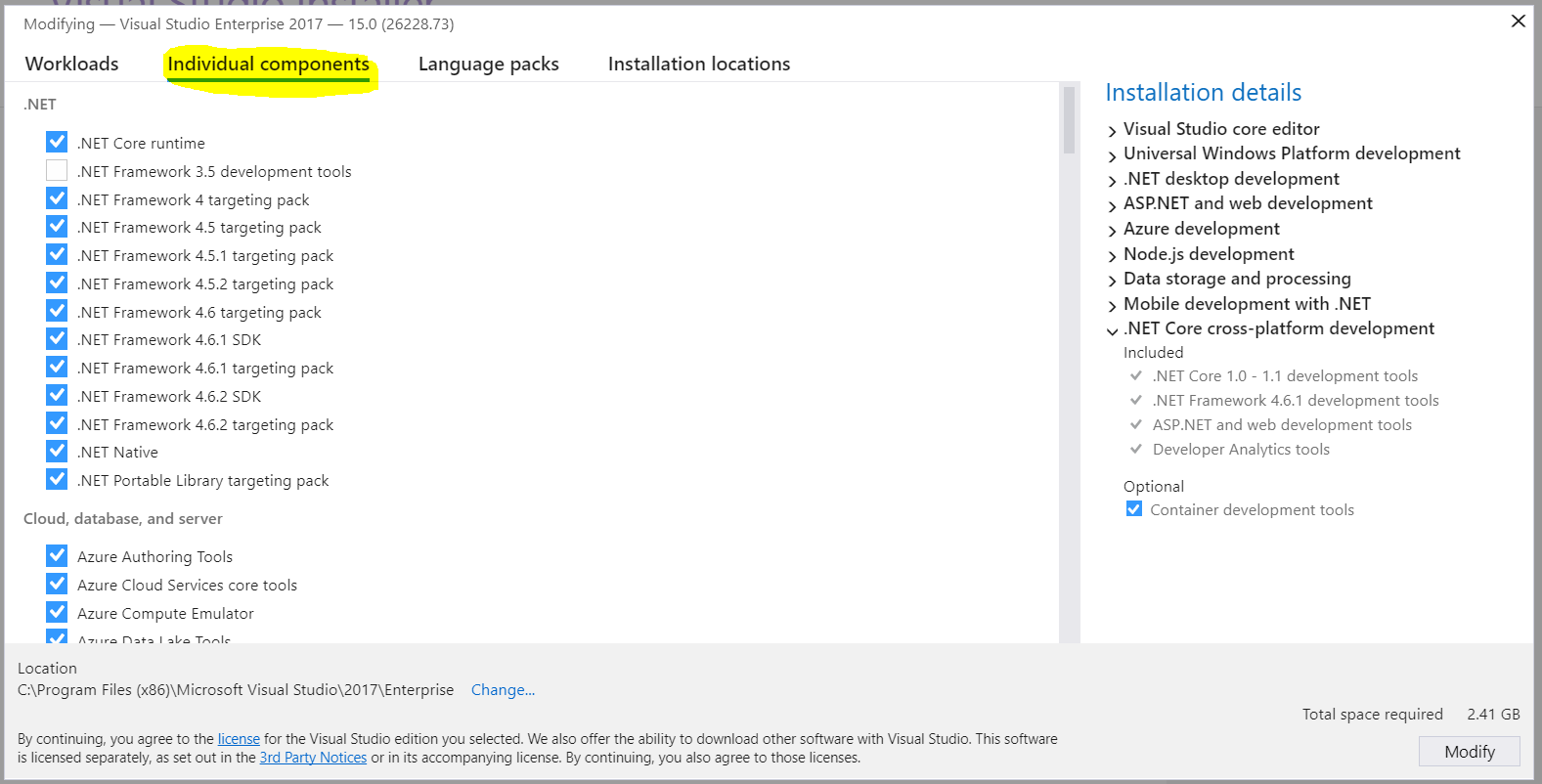Uncheck Azure Cloud Services core tools

(56, 583)
